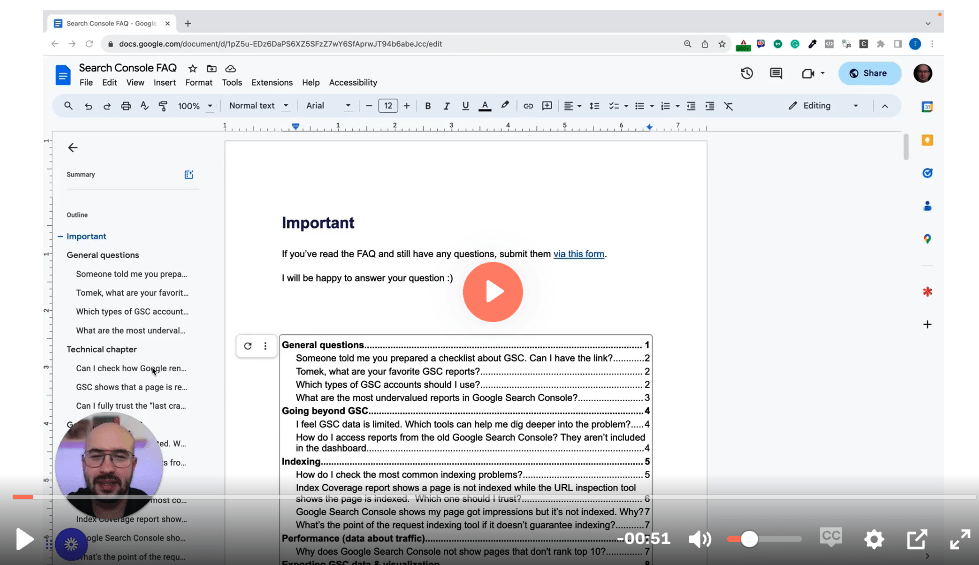
Task: Open table of contents more options
Action: pyautogui.click(x=265, y=346)
